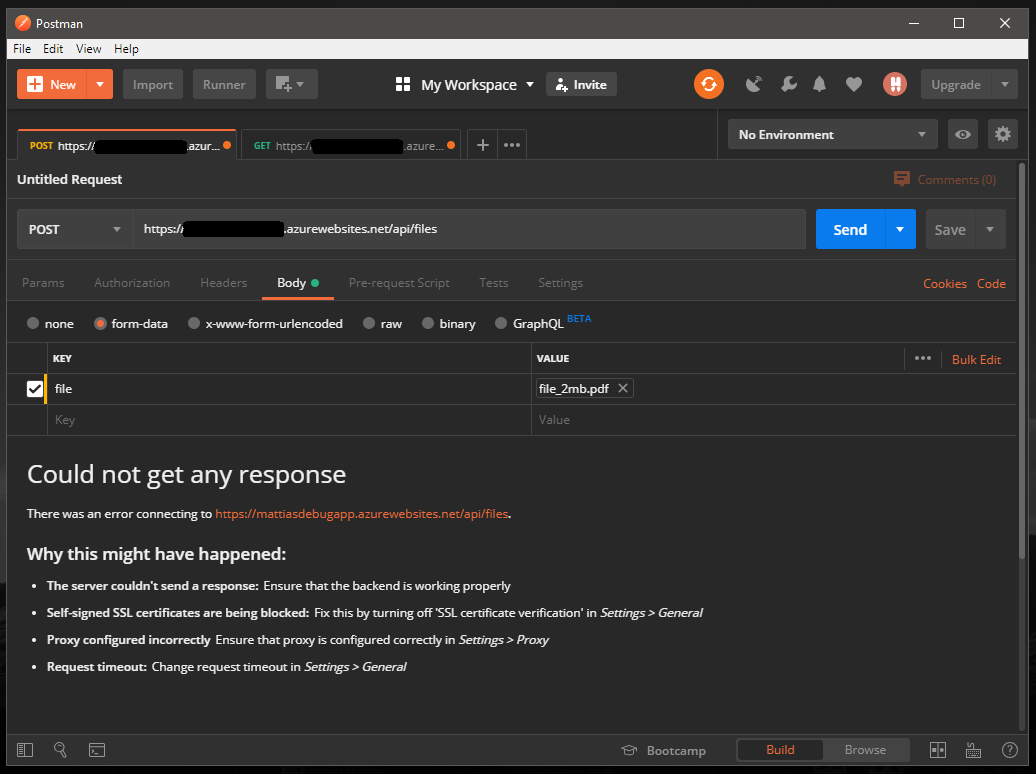Open the manage environments gear icon

click(x=1002, y=135)
